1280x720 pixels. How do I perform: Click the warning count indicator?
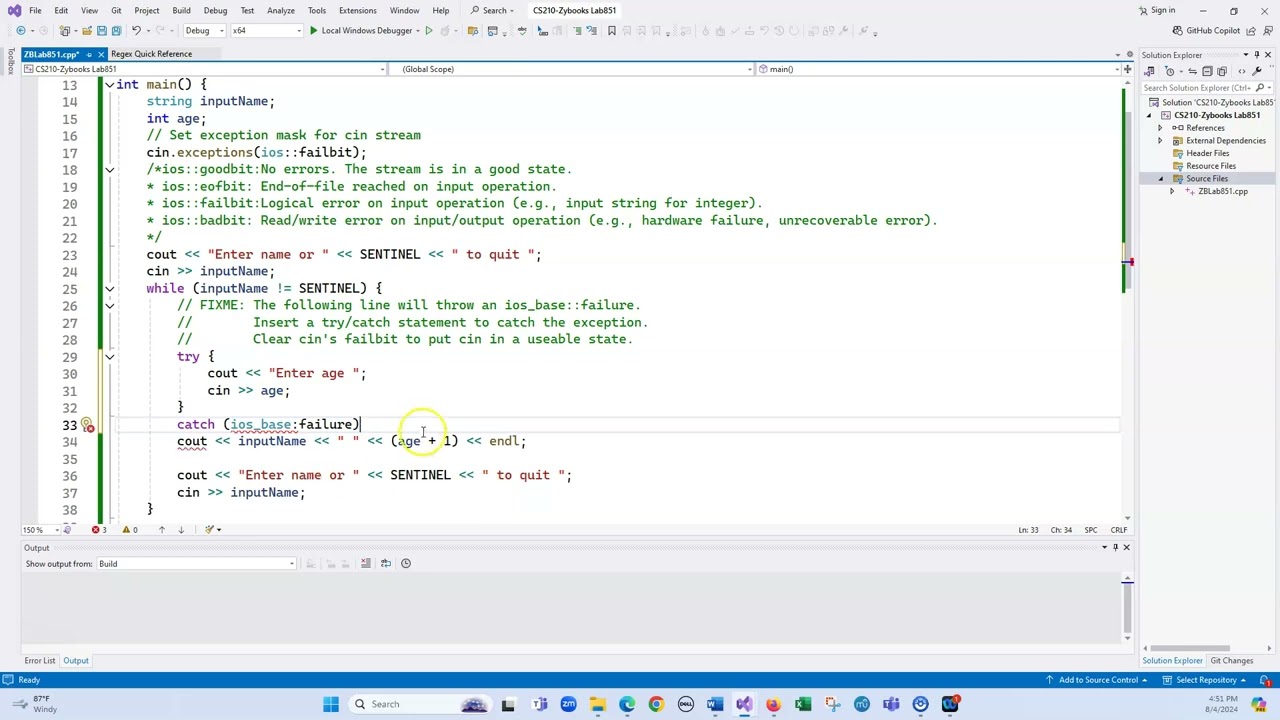(130, 530)
